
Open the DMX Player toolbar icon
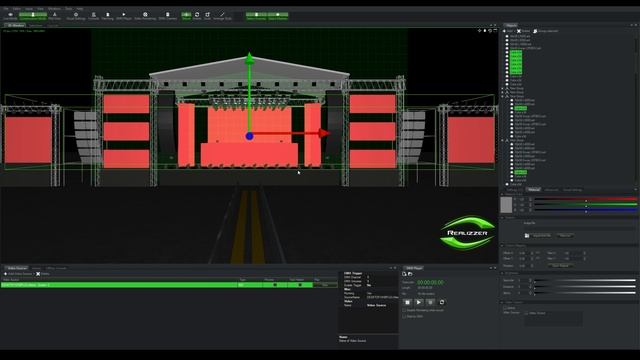(x=124, y=16)
